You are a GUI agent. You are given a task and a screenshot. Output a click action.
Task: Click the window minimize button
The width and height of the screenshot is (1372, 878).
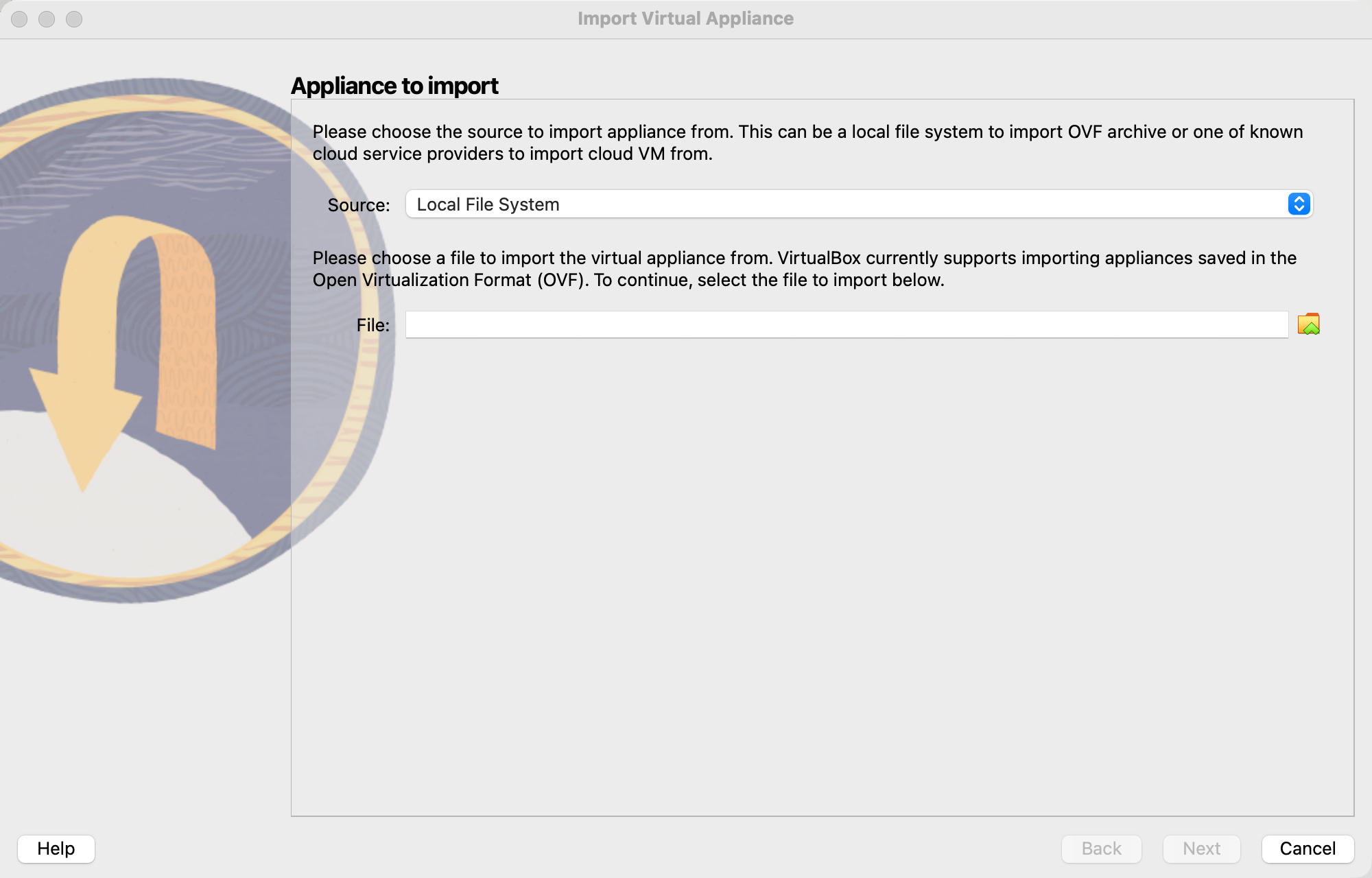47,19
